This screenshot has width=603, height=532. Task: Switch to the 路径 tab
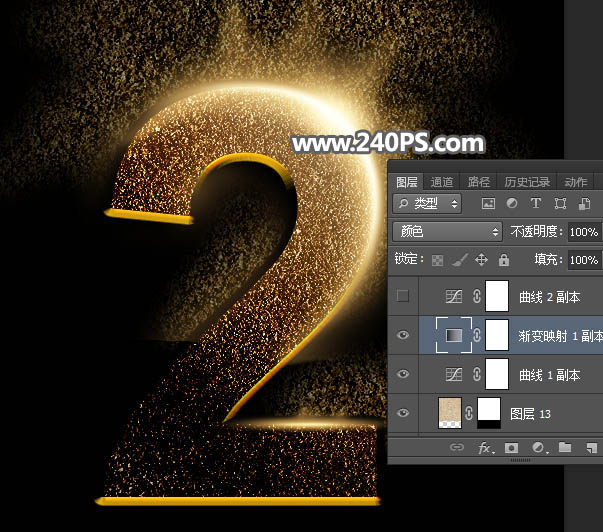coord(478,182)
